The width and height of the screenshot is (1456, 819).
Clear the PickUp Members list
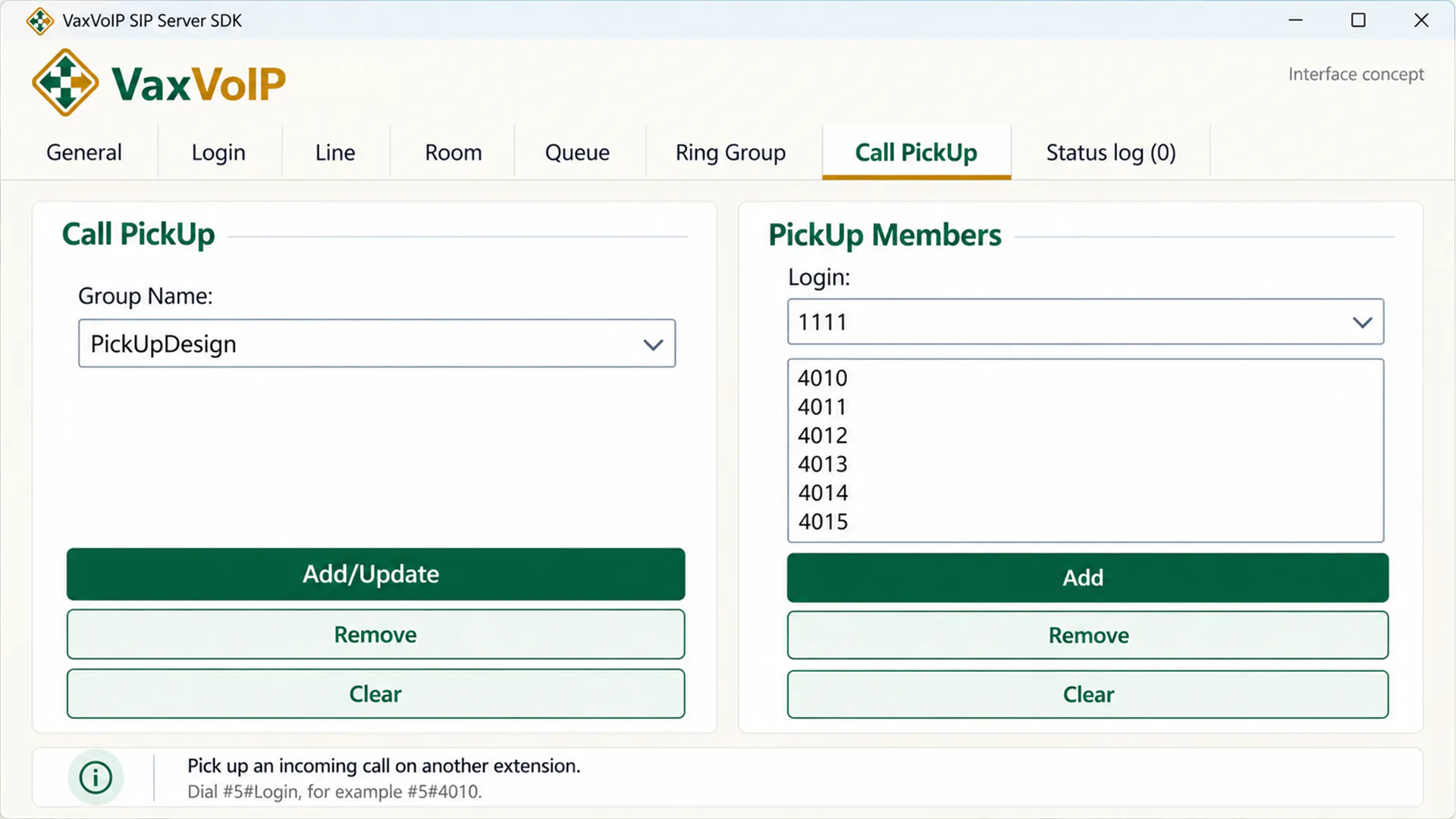[x=1087, y=695]
